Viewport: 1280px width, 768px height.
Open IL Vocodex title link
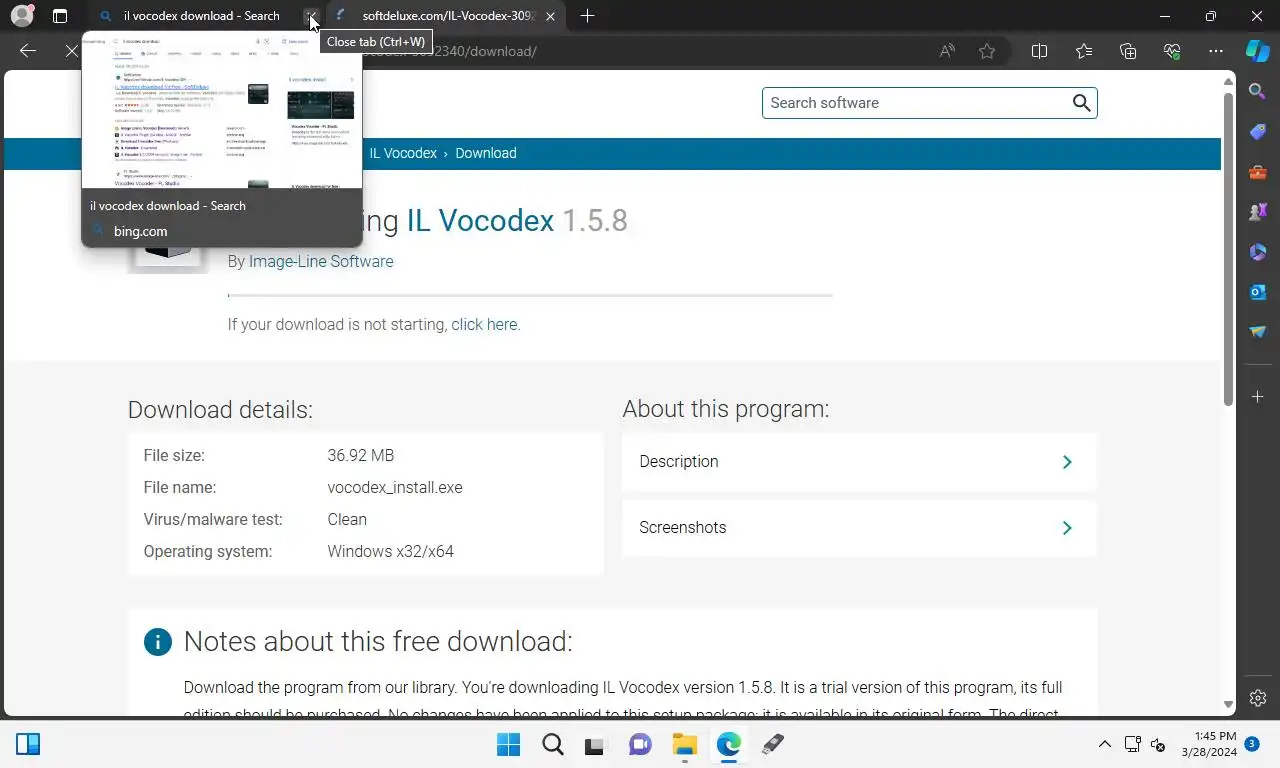480,220
